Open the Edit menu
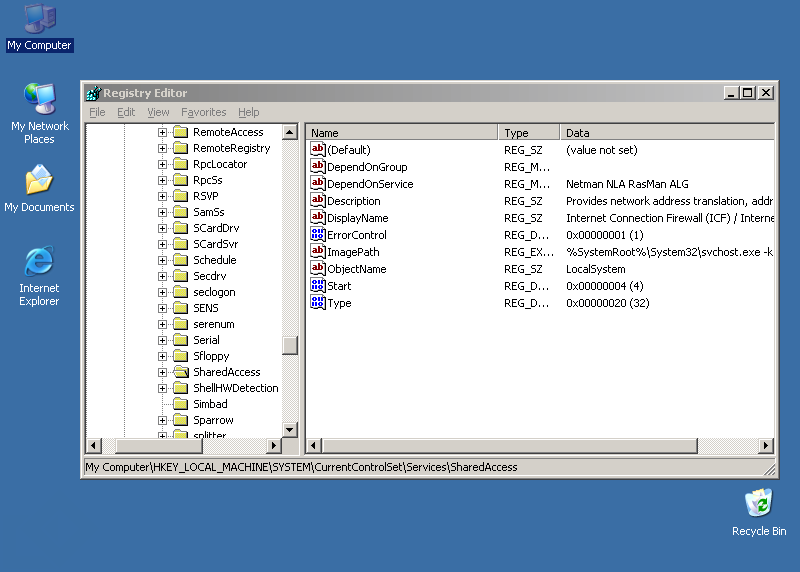The height and width of the screenshot is (572, 800). [126, 112]
